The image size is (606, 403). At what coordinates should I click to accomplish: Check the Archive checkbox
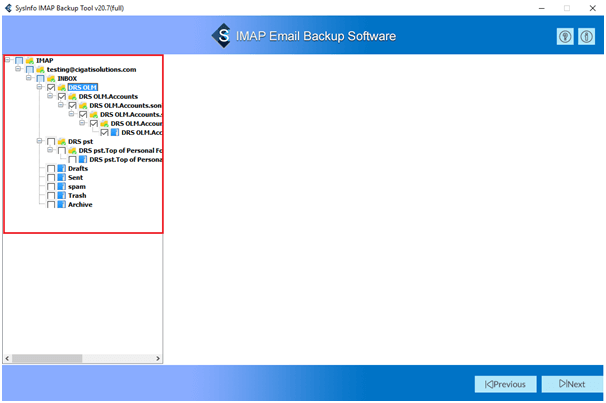click(51, 204)
